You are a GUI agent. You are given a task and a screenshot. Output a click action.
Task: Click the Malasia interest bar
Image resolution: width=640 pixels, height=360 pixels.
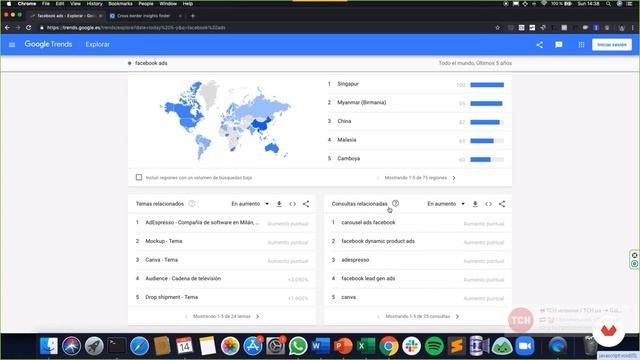487,141
